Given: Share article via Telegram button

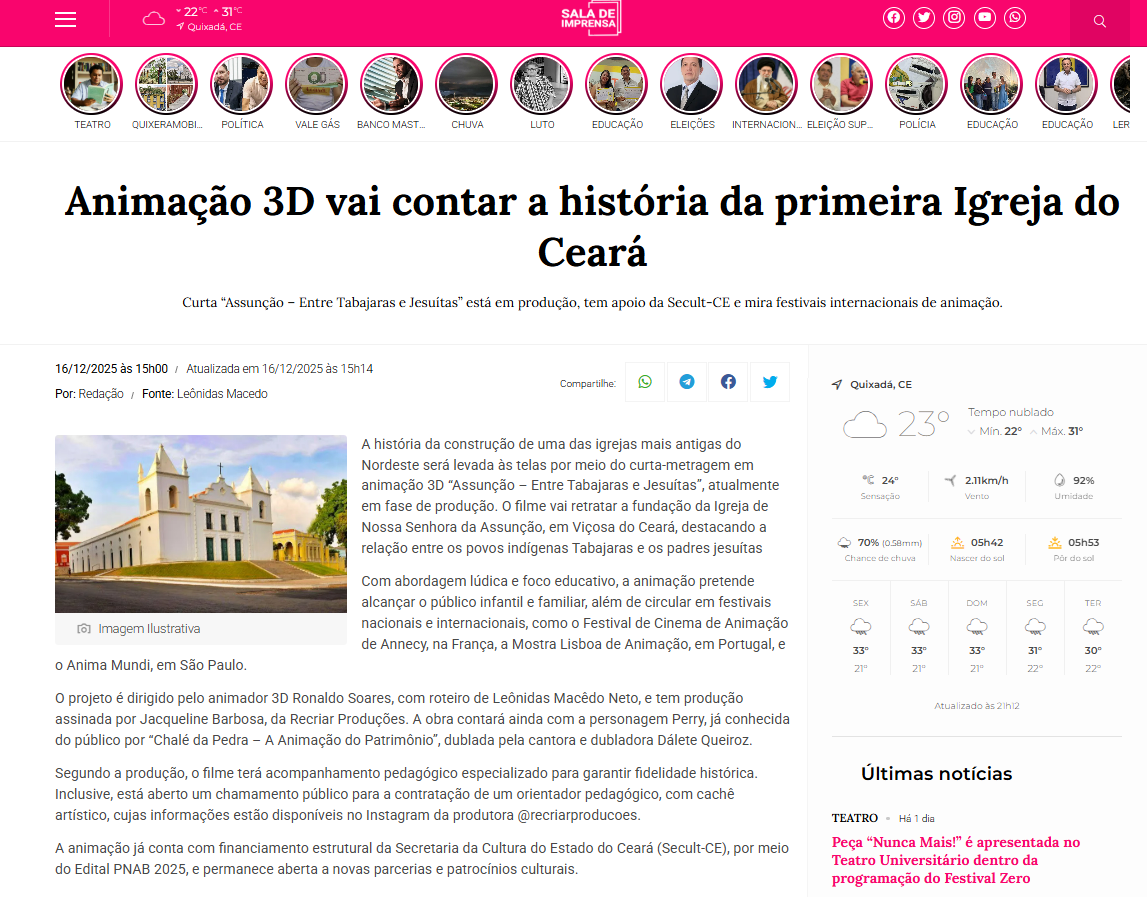Looking at the screenshot, I should click(687, 382).
